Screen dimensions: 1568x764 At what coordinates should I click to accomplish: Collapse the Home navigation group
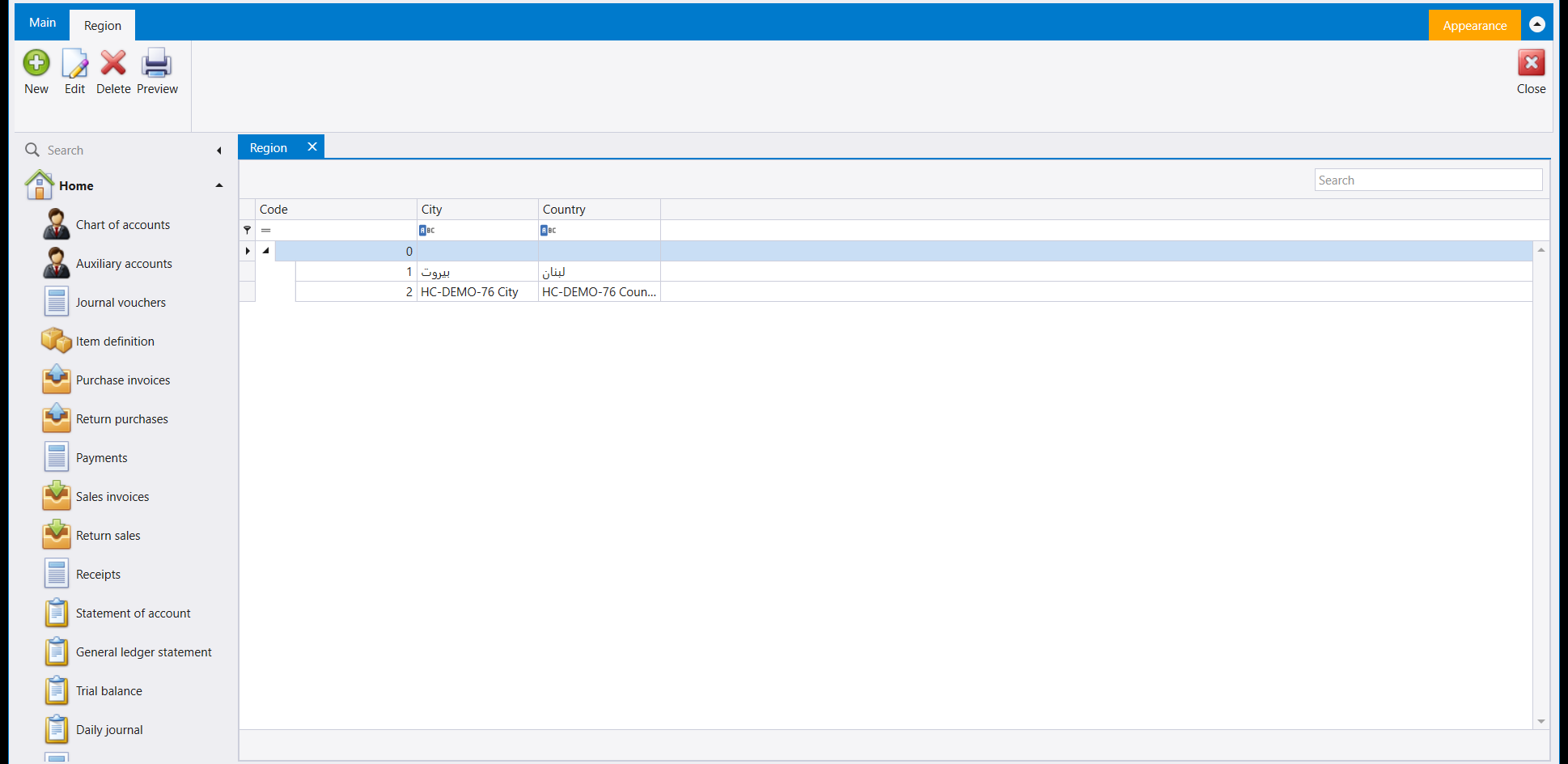pos(219,185)
